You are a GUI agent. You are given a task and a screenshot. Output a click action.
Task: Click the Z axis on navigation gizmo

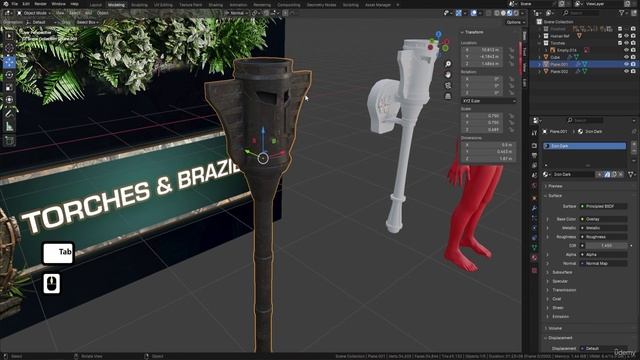438,35
